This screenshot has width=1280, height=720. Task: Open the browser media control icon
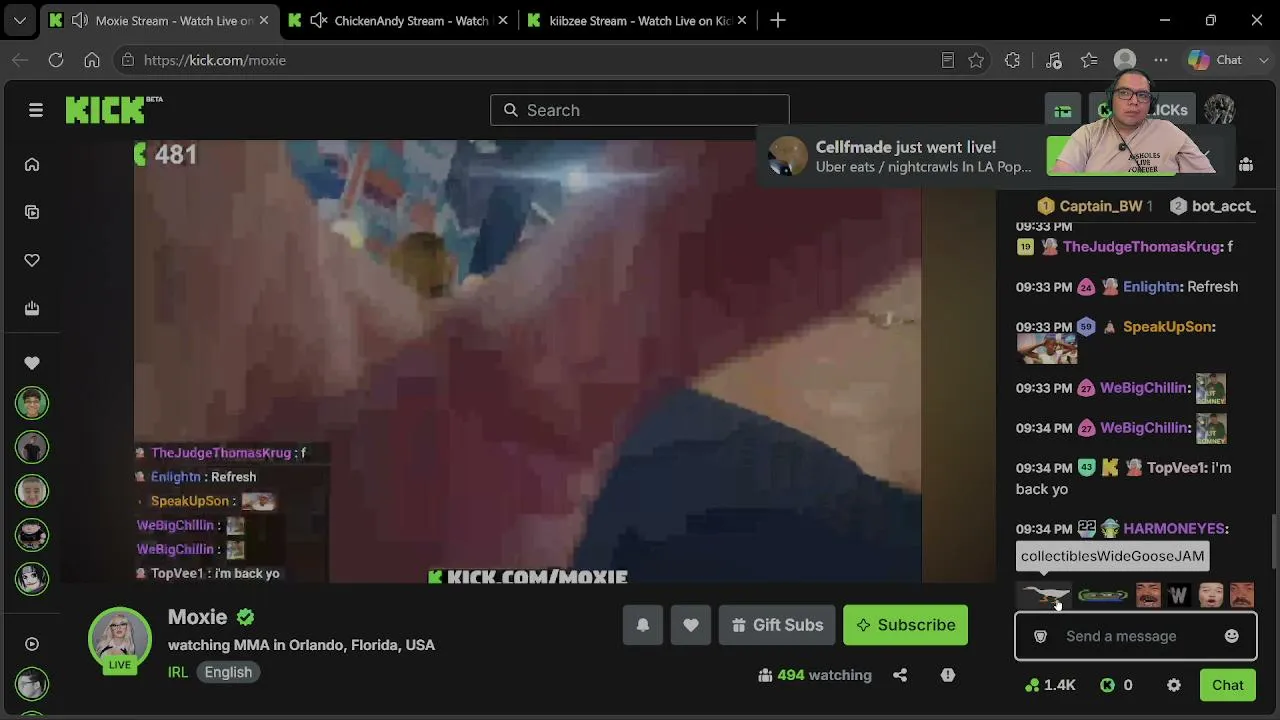[x=1054, y=60]
